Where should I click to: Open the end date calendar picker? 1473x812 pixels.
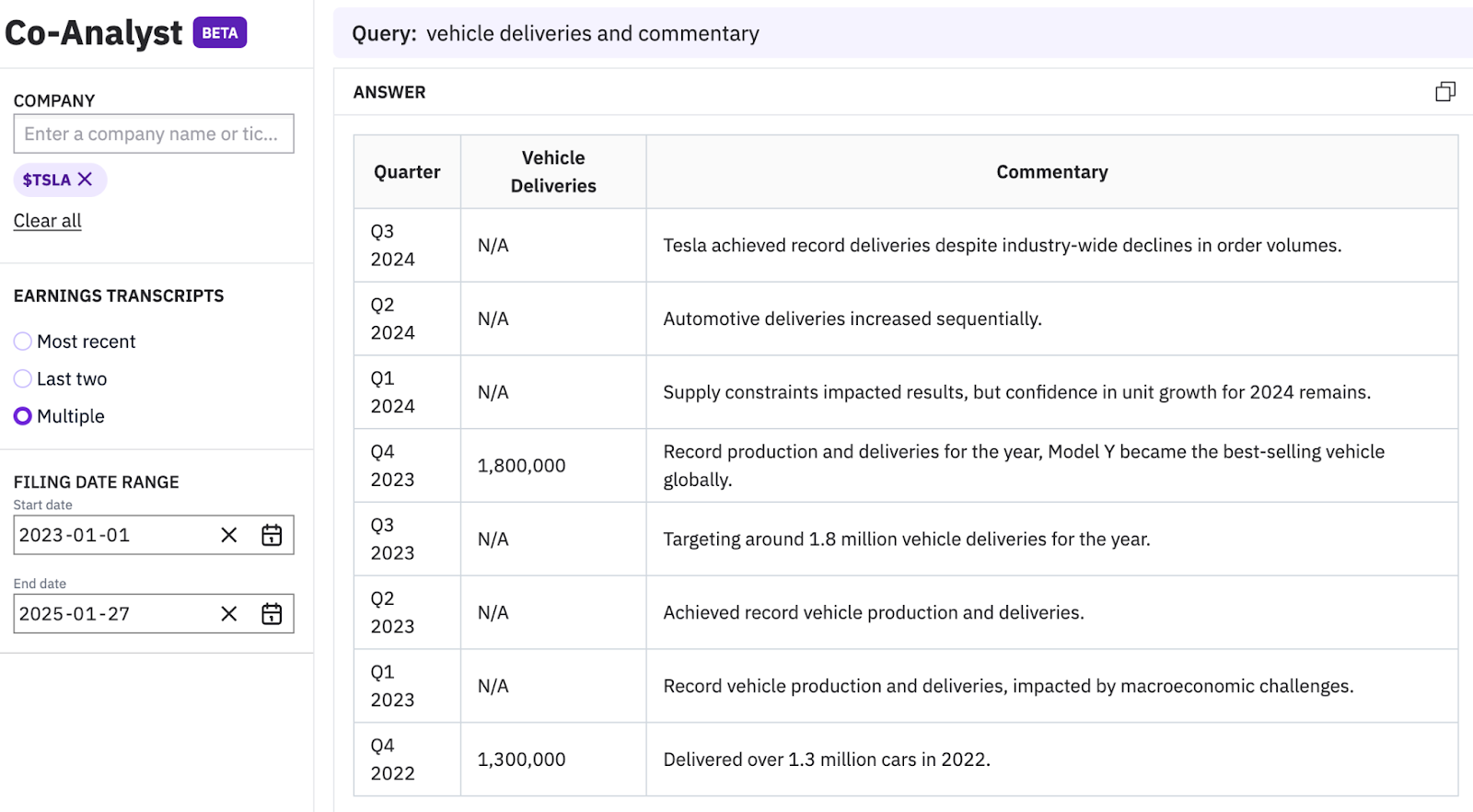click(272, 614)
